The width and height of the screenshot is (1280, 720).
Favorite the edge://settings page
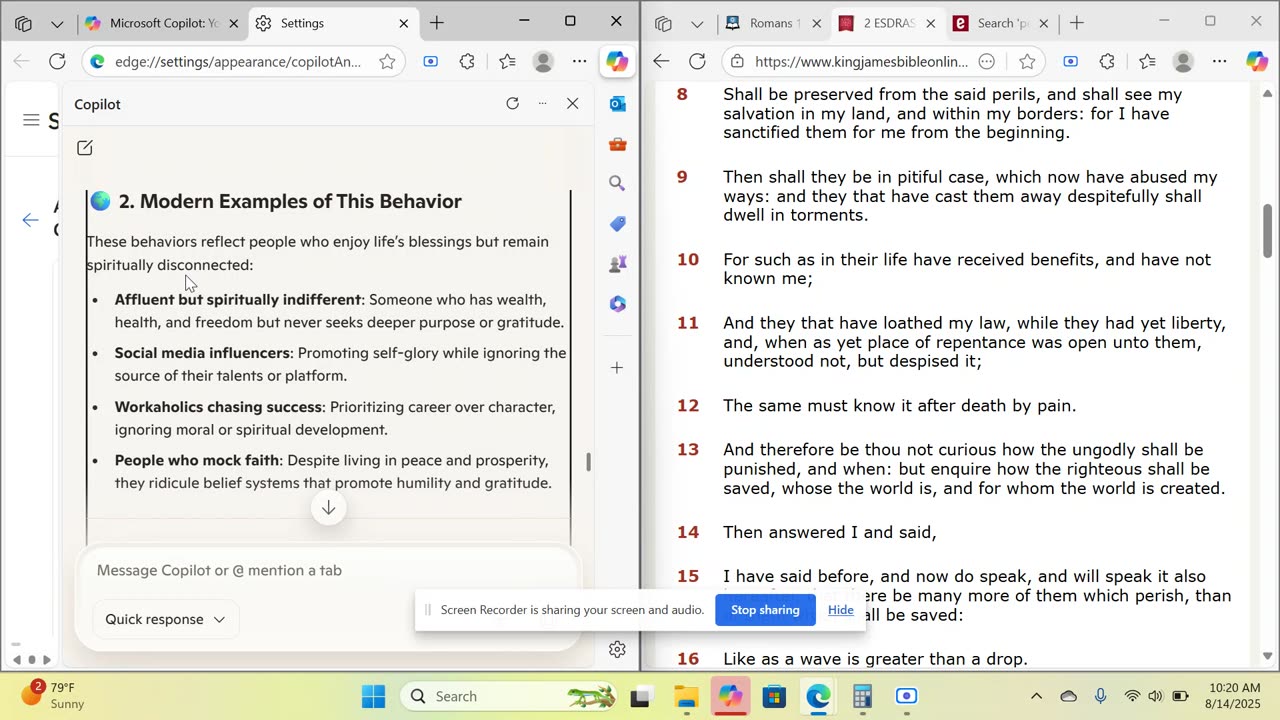387,62
